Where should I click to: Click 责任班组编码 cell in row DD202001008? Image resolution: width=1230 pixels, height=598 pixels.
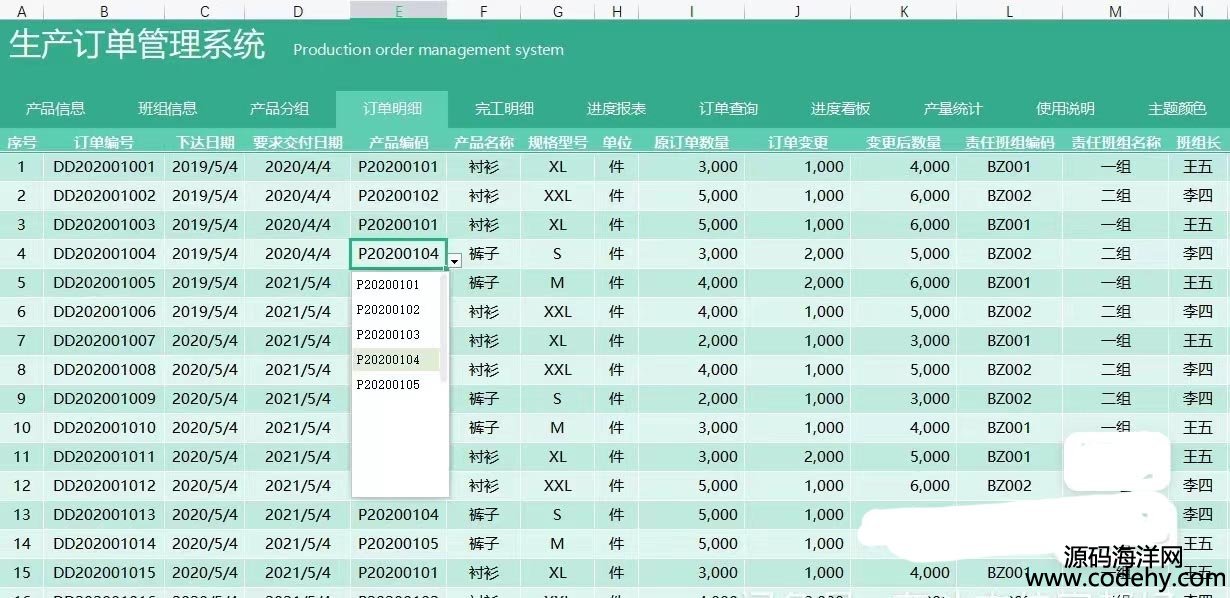pos(1010,370)
